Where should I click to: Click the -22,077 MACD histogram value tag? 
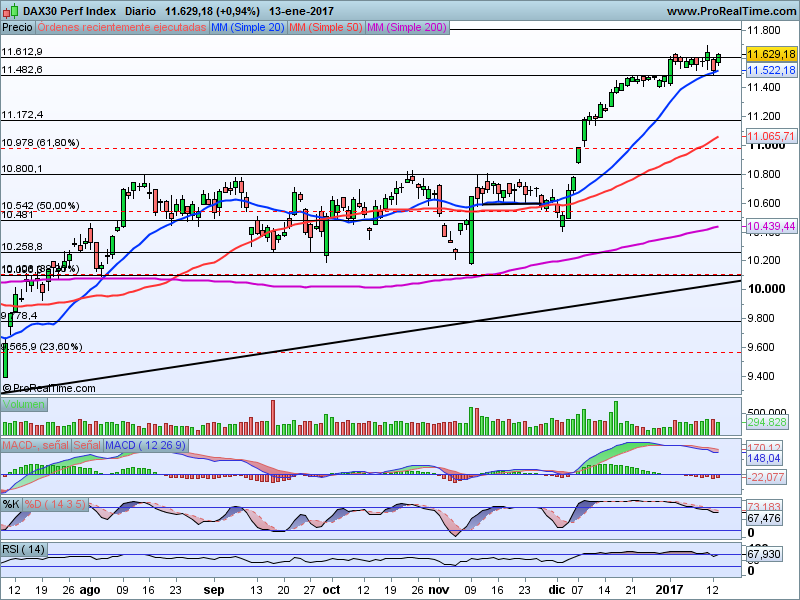click(766, 477)
